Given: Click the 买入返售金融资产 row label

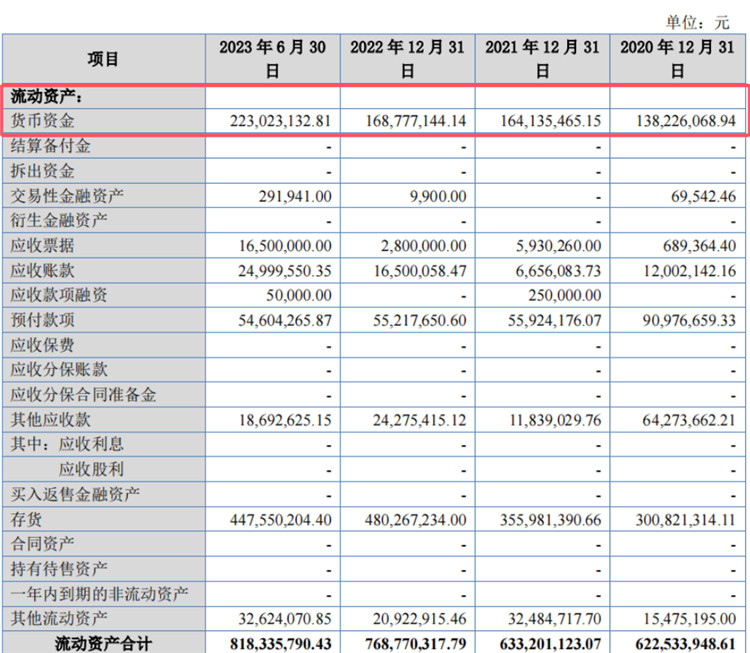Looking at the screenshot, I should [x=75, y=494].
